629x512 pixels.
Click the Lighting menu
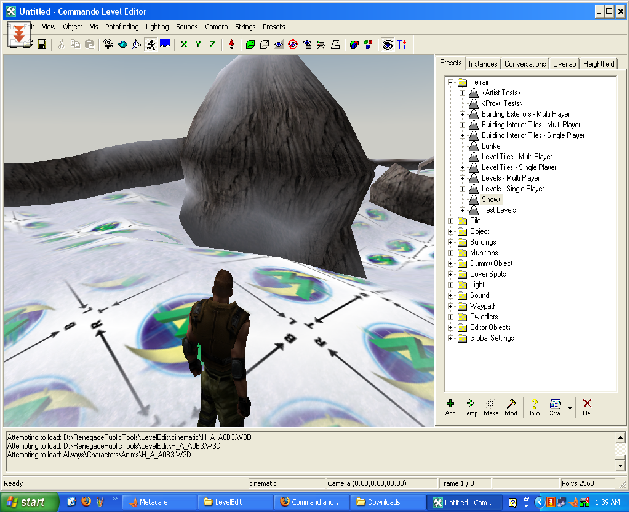[158, 26]
